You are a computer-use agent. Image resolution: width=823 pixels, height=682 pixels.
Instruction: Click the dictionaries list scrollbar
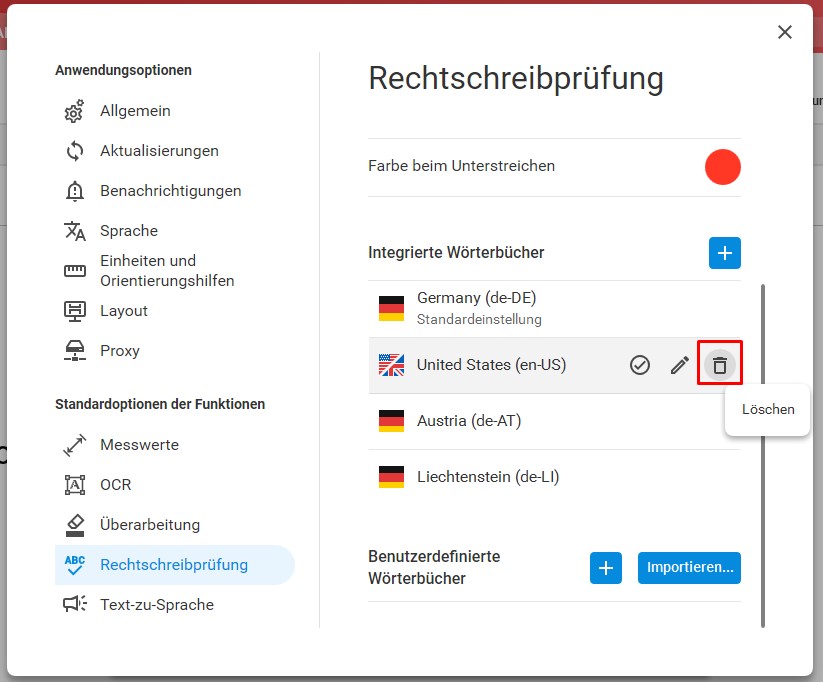(x=763, y=456)
